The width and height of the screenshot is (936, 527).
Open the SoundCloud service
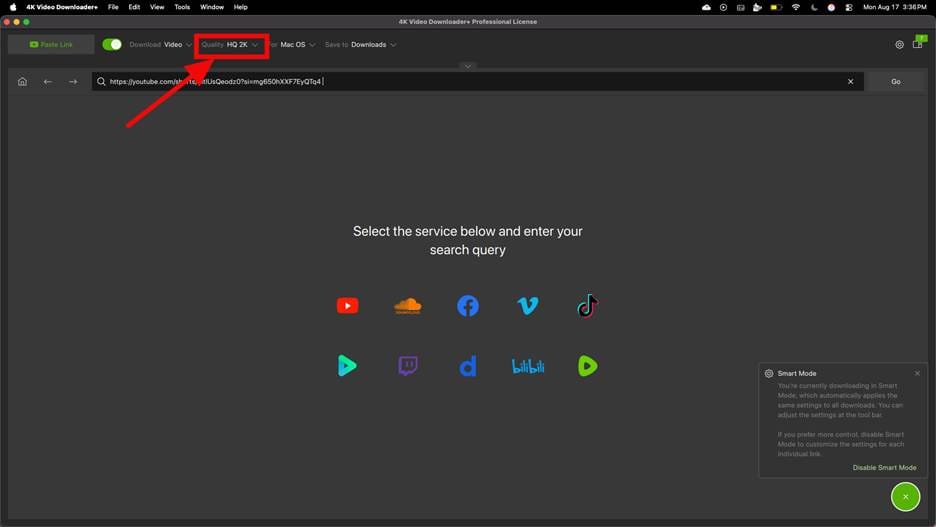[x=408, y=306]
